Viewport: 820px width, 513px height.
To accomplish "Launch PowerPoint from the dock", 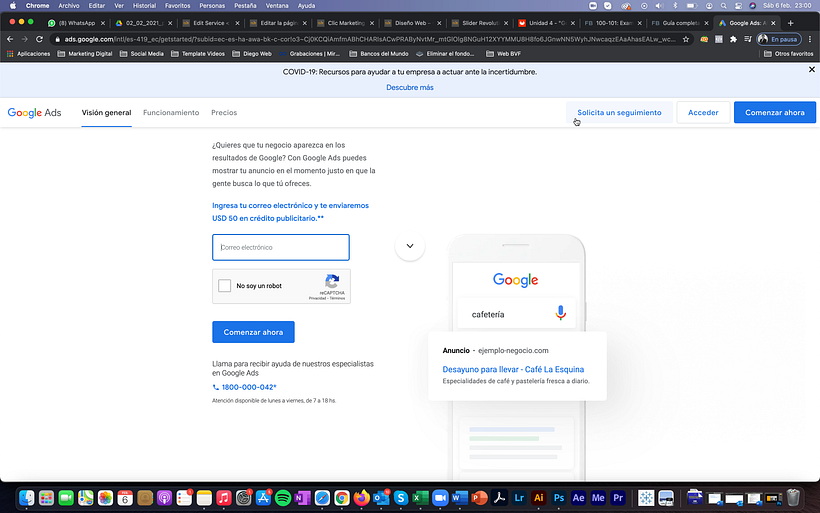I will [480, 498].
